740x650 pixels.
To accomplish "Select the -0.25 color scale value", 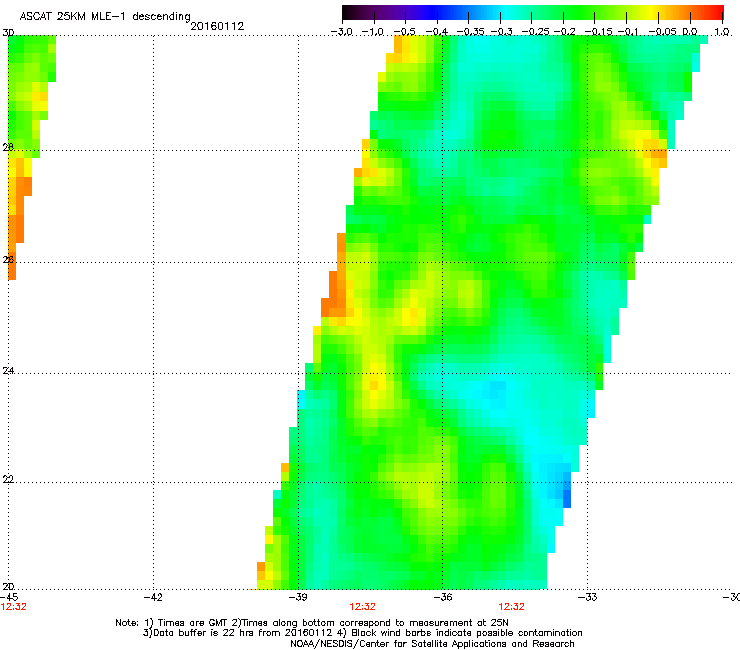I will 535,32.
